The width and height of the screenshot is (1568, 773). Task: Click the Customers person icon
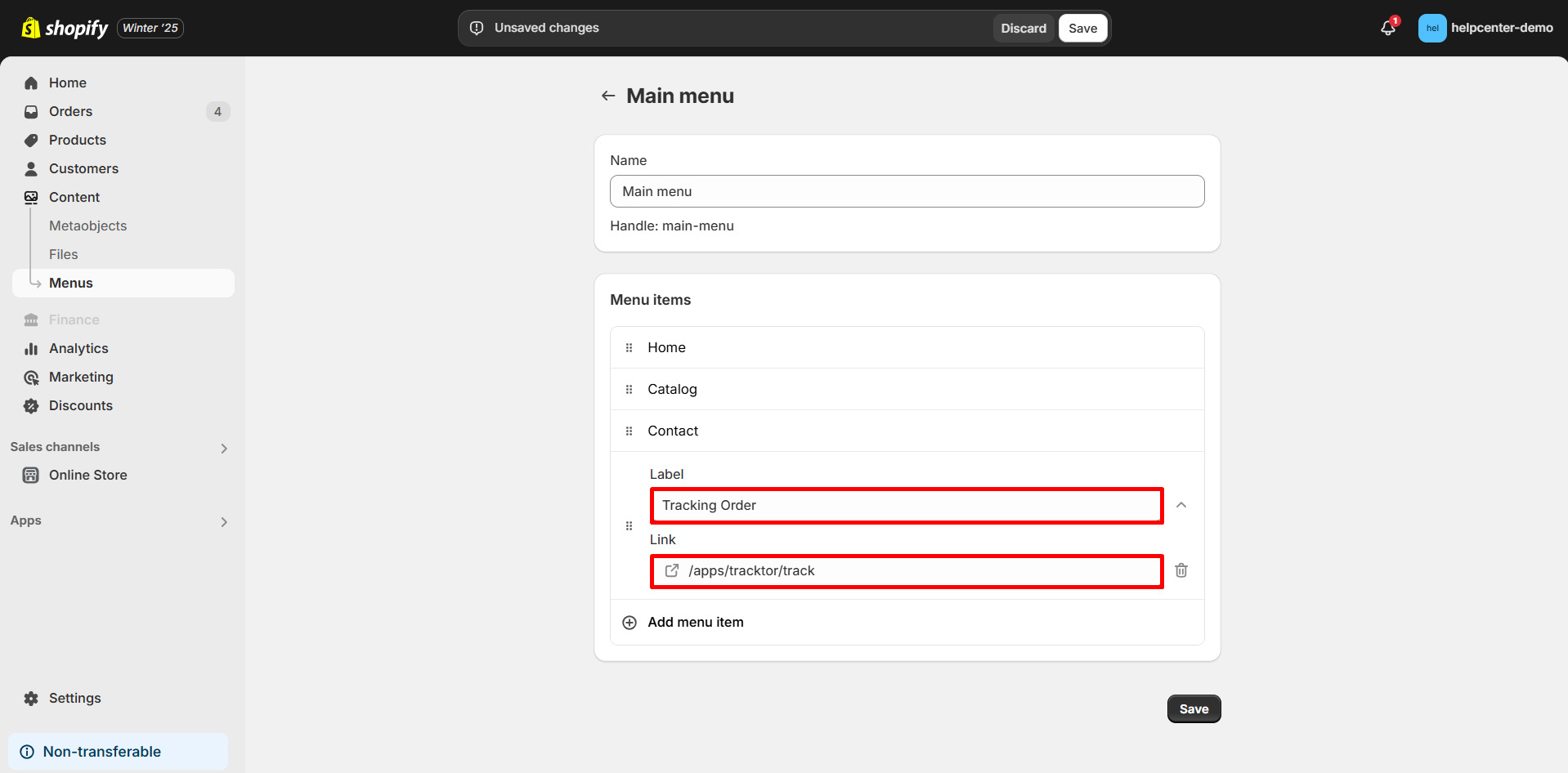click(30, 168)
